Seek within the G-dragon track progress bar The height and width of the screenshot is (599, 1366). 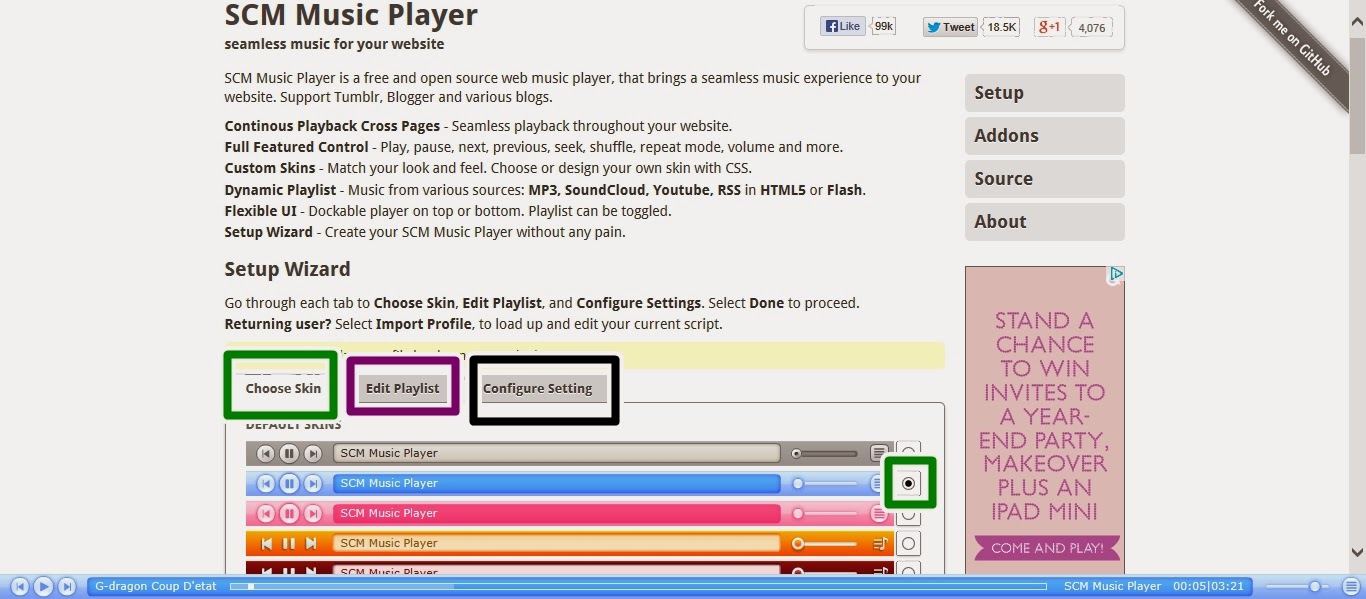pos(638,587)
